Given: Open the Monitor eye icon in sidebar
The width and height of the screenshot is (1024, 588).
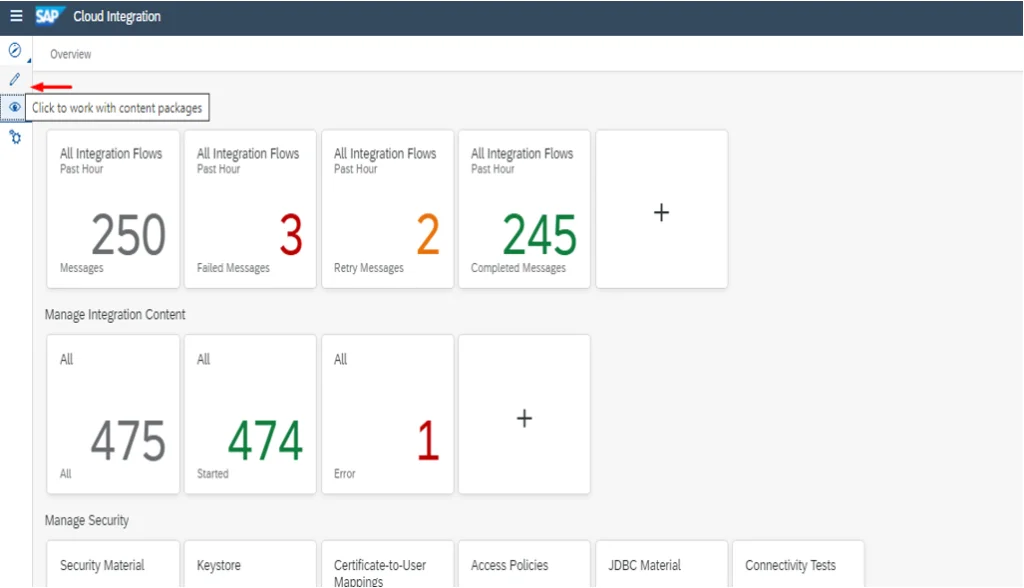Looking at the screenshot, I should [15, 107].
